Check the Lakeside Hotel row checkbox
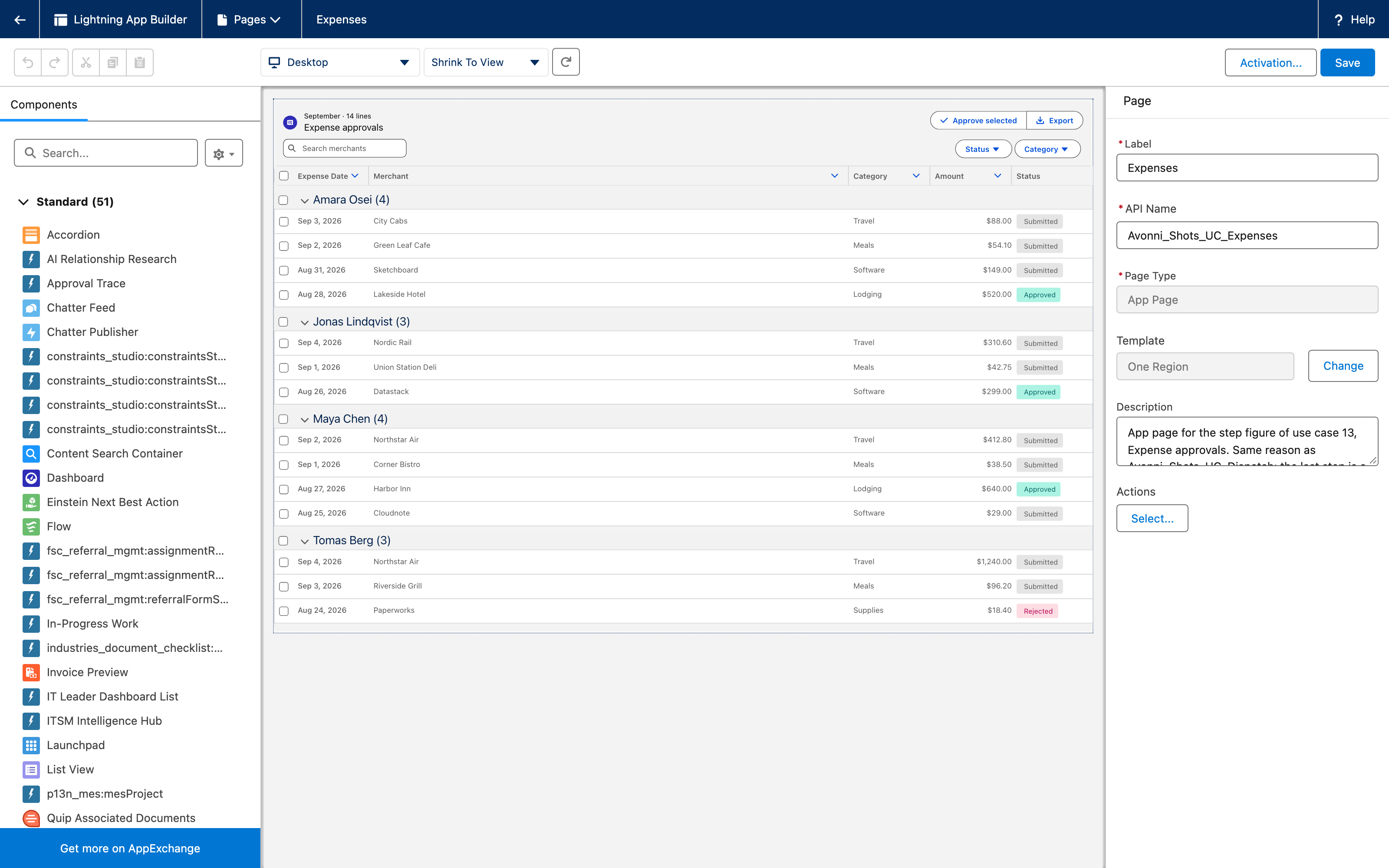 pos(283,295)
